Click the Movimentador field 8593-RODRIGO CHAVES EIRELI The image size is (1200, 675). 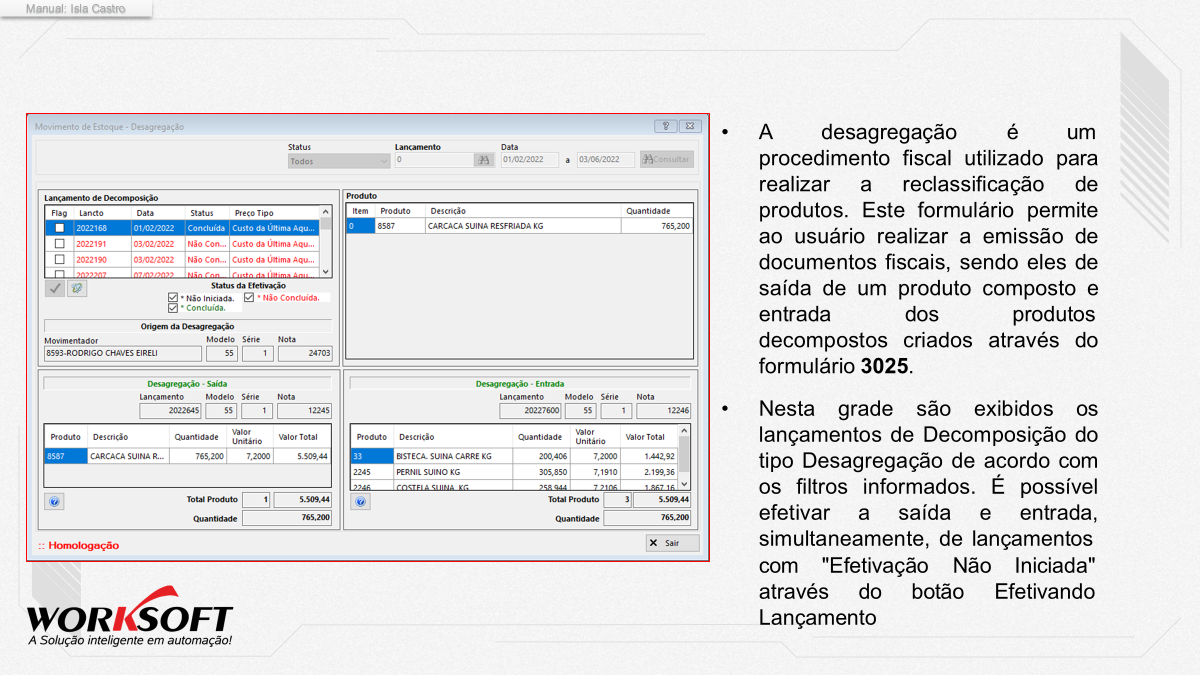(x=123, y=353)
